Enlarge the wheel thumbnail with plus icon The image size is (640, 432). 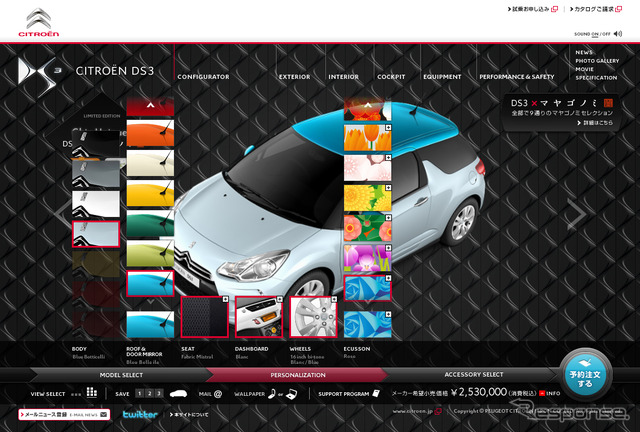point(334,300)
